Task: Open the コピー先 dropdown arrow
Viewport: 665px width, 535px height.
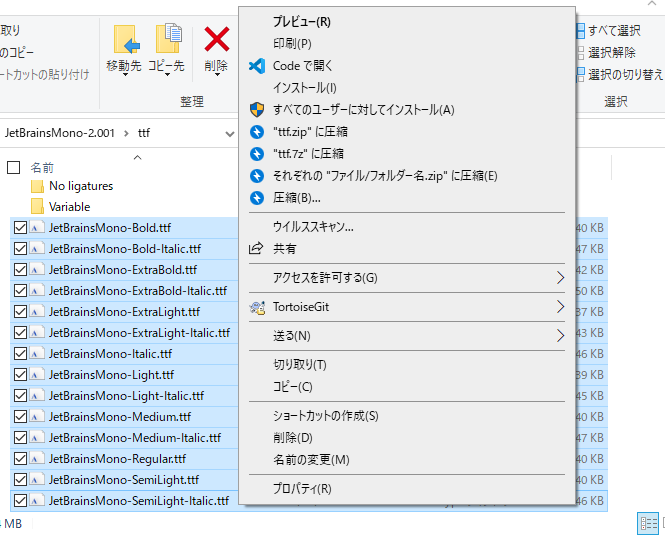Action: pos(168,75)
